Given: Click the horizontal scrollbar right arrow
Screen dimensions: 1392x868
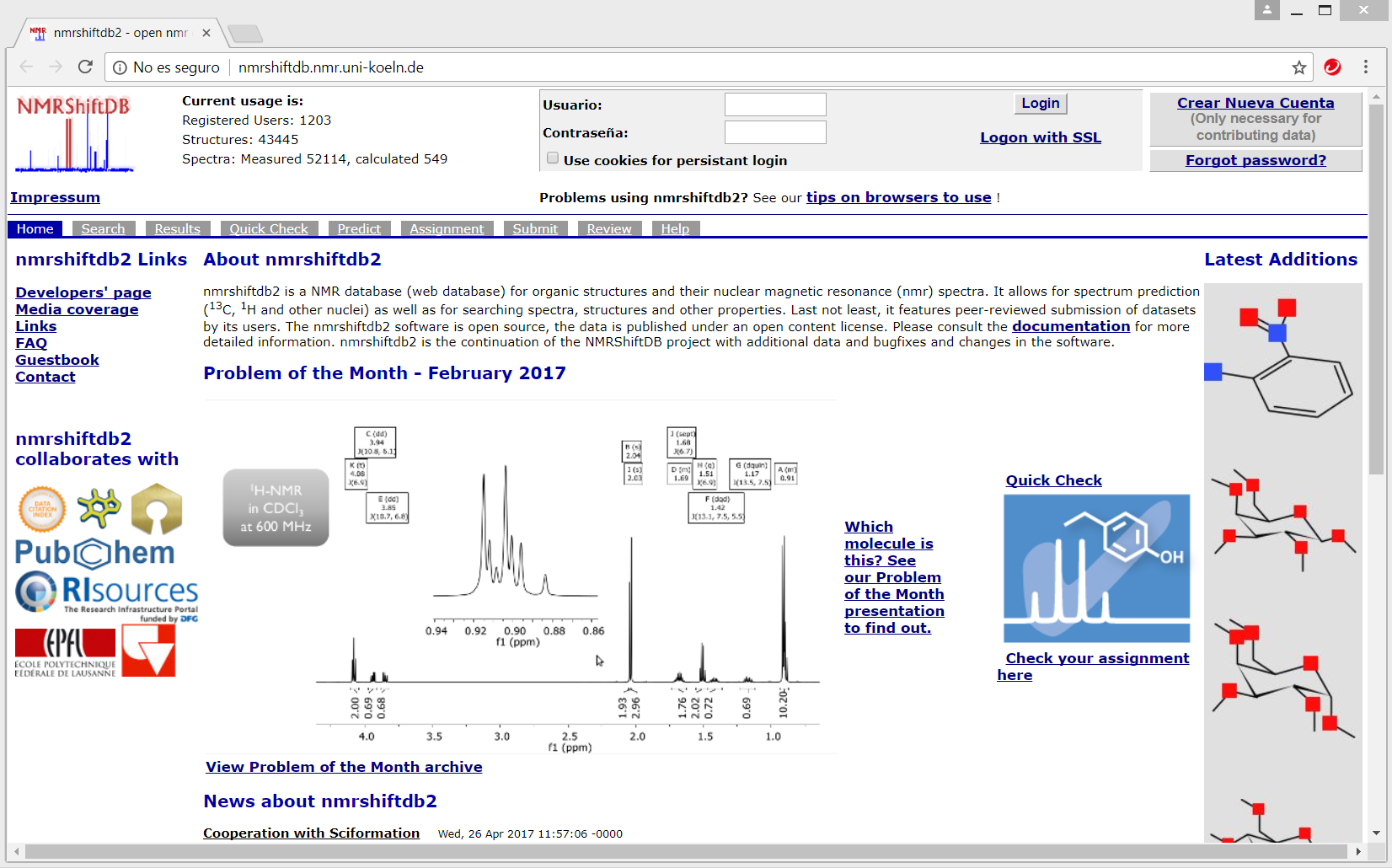Looking at the screenshot, I should [x=1358, y=852].
